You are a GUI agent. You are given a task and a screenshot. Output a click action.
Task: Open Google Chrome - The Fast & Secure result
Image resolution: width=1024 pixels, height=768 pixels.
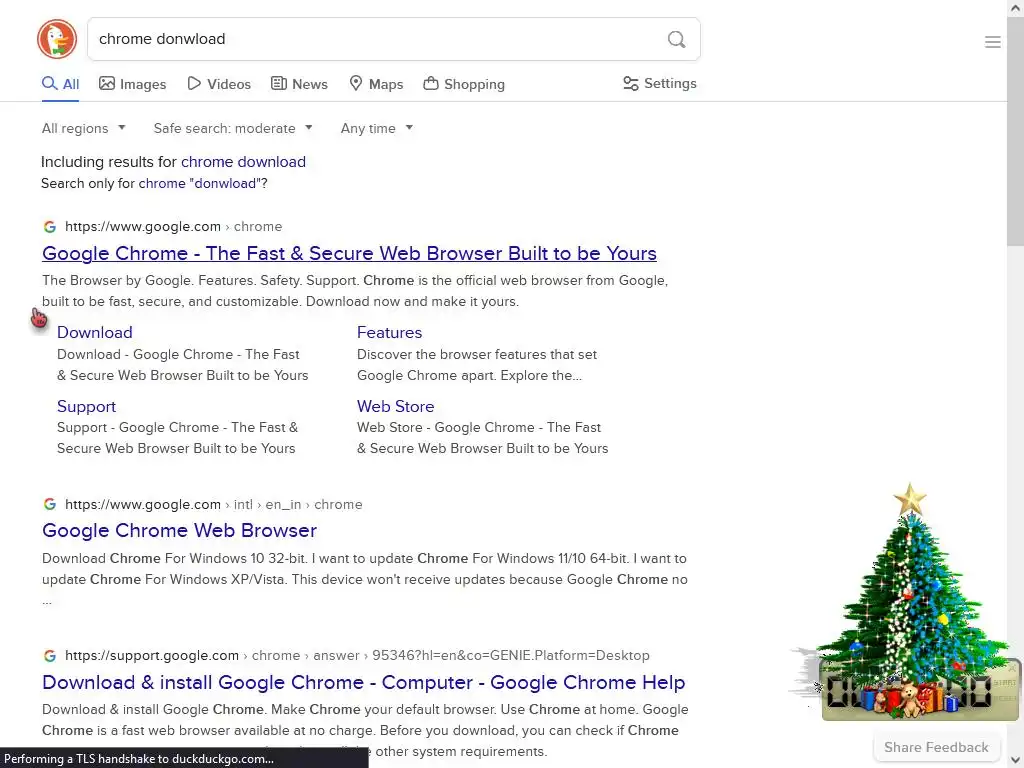(349, 253)
